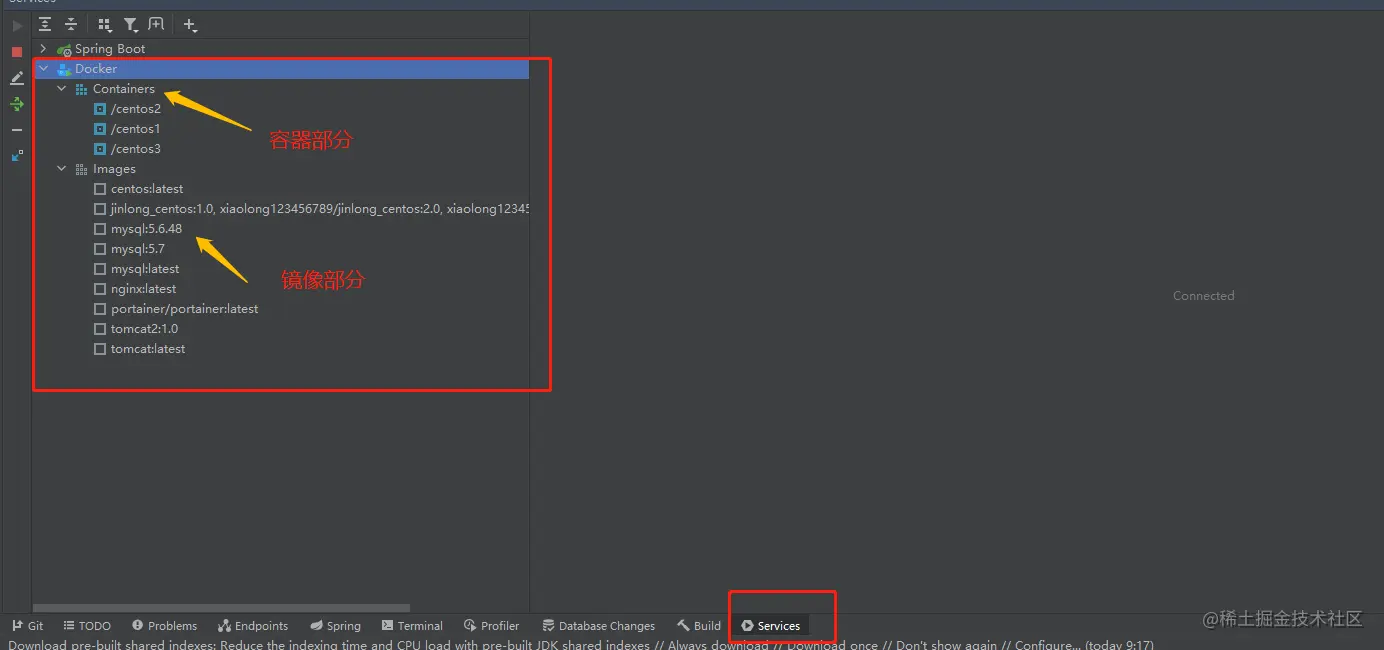This screenshot has width=1384, height=650.
Task: Click the green Deploy arrows icon
Action: click(17, 104)
